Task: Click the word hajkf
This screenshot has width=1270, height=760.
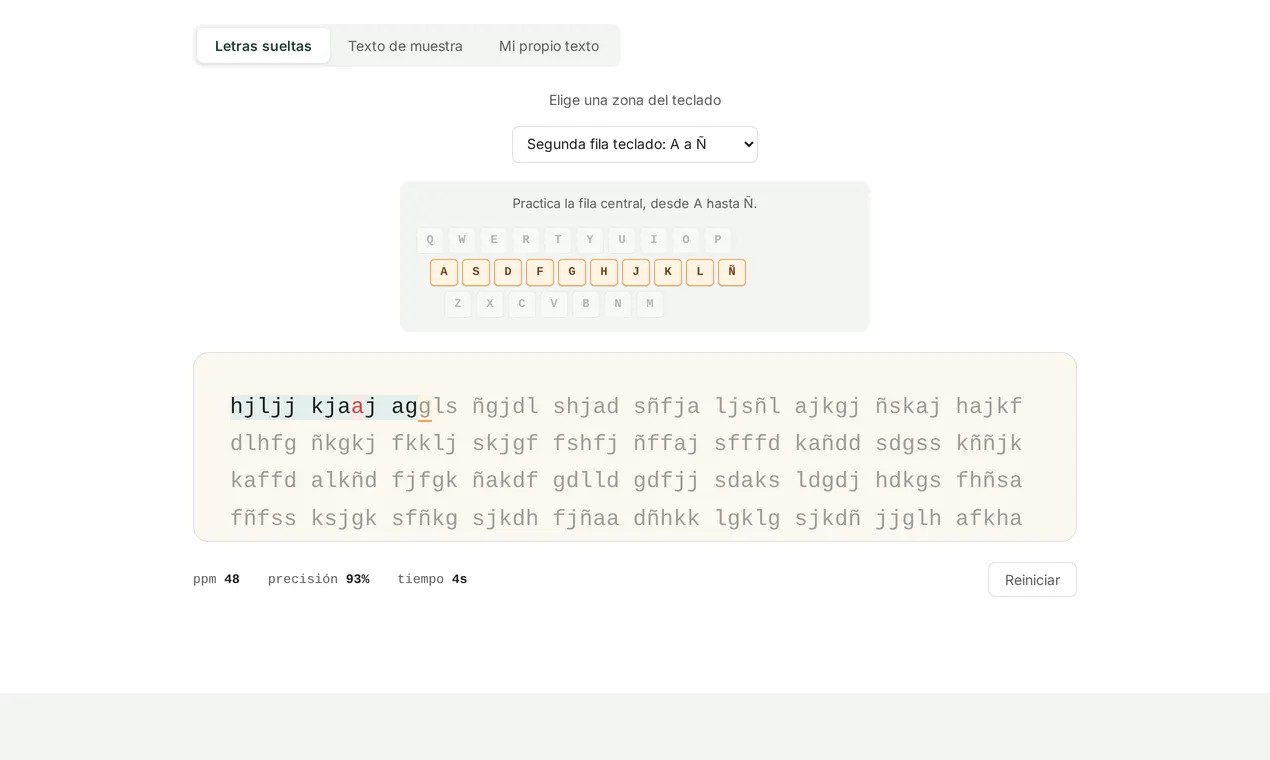Action: [989, 407]
